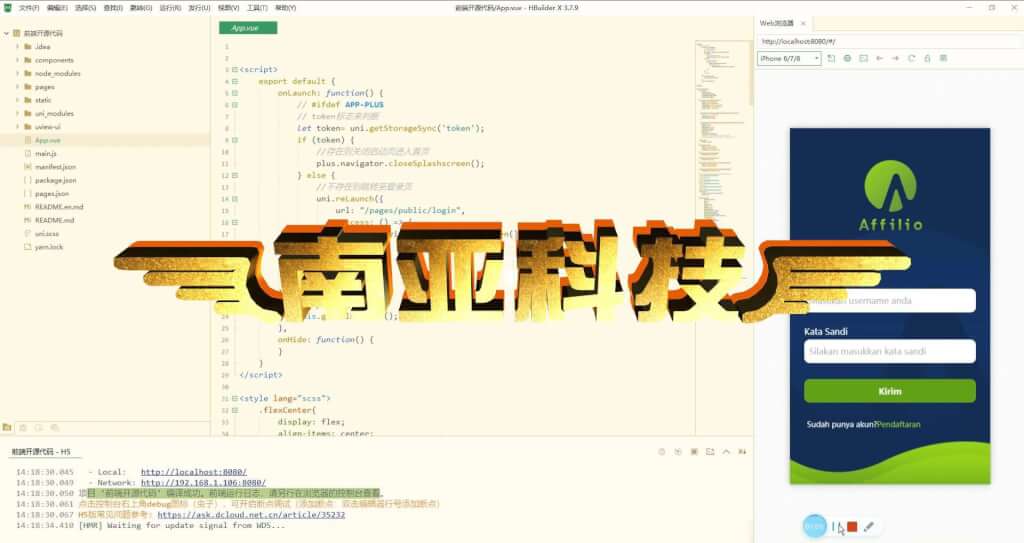Click the Pendaftaran link in preview
The width and height of the screenshot is (1024, 543).
(x=899, y=424)
